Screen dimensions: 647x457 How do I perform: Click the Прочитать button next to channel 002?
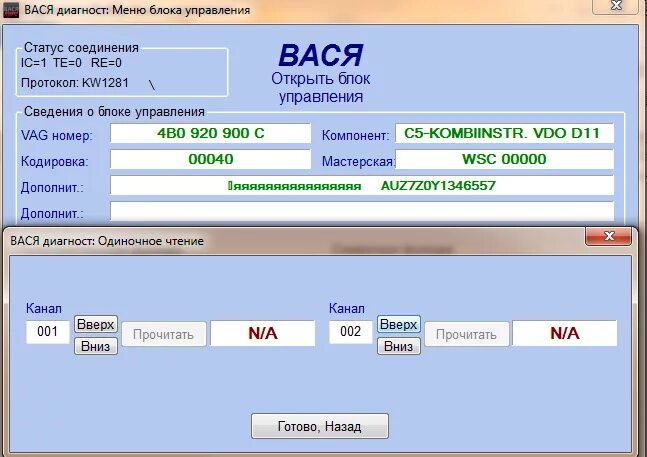pyautogui.click(x=467, y=334)
